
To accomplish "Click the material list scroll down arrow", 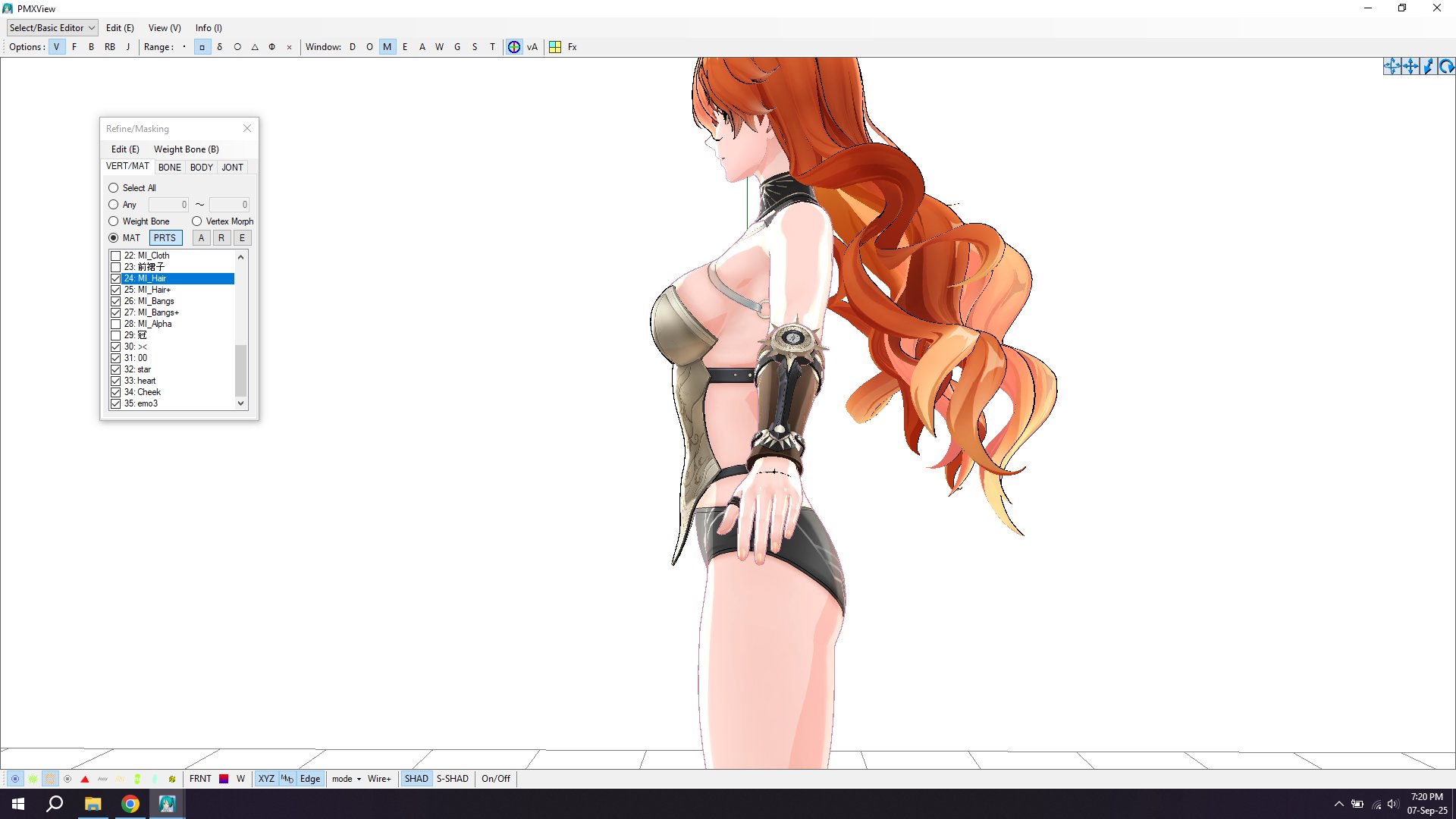I will pyautogui.click(x=241, y=403).
